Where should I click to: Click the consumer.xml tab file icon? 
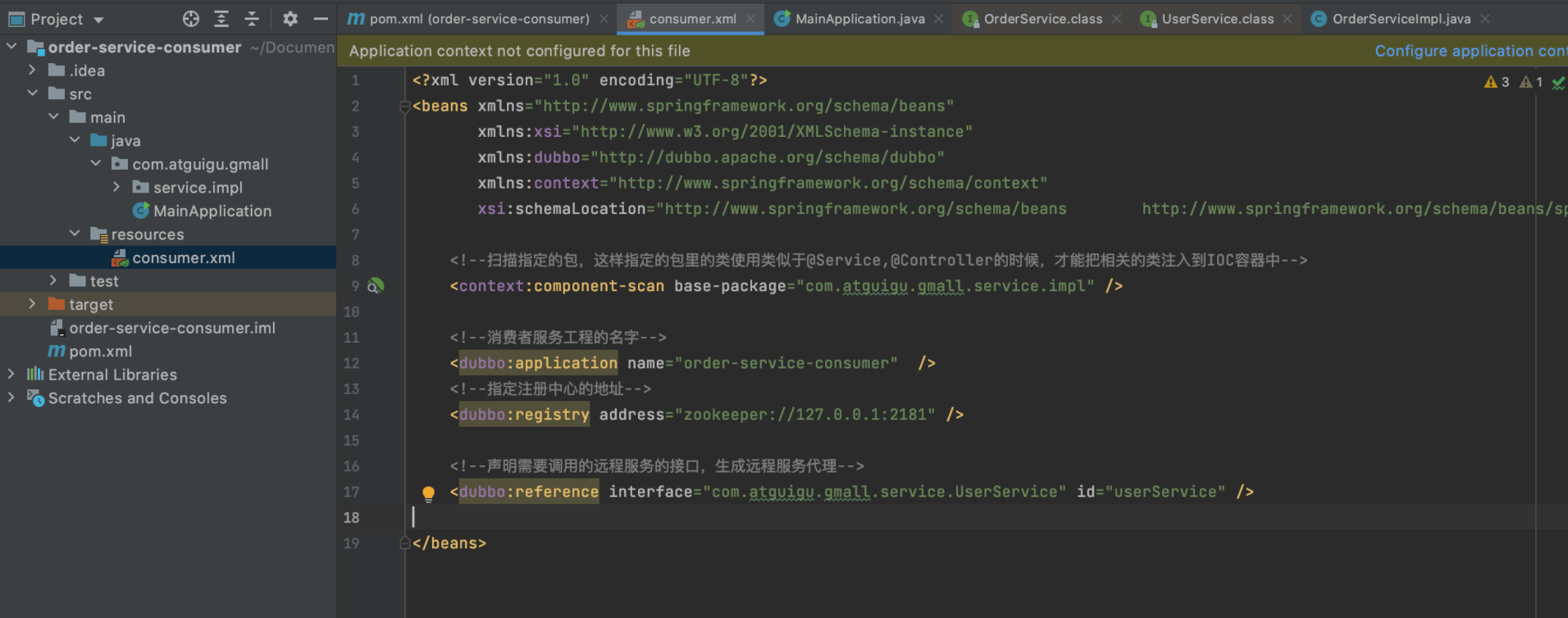tap(636, 19)
